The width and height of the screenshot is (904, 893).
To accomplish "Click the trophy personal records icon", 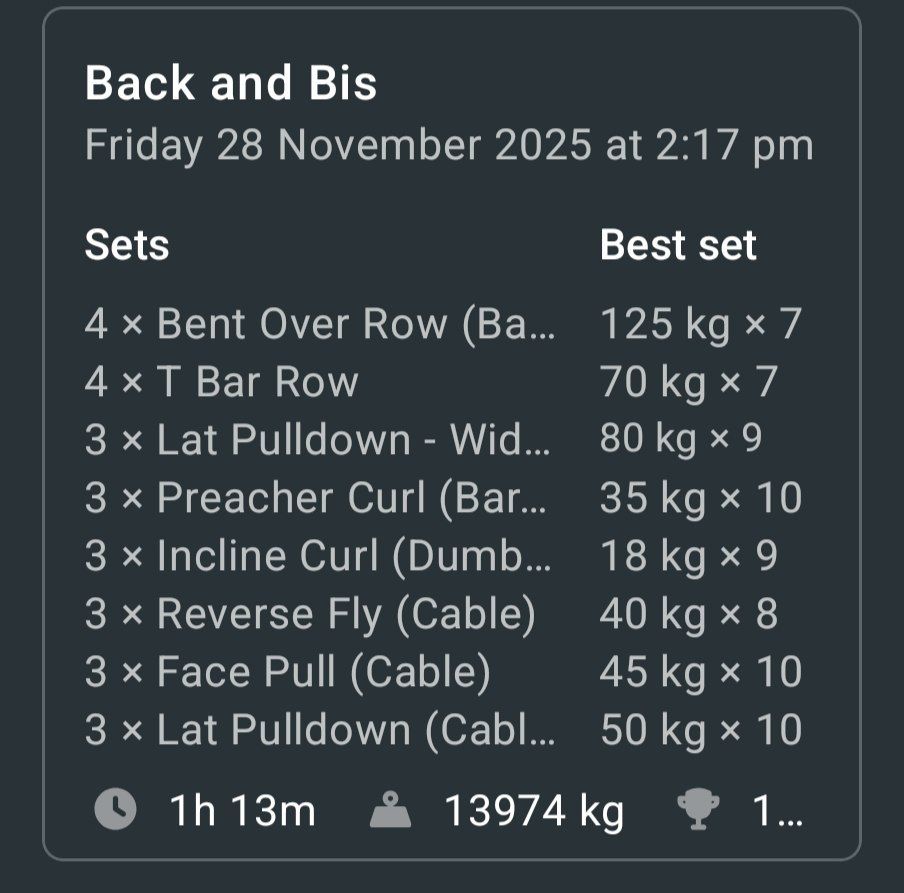I will tap(697, 810).
